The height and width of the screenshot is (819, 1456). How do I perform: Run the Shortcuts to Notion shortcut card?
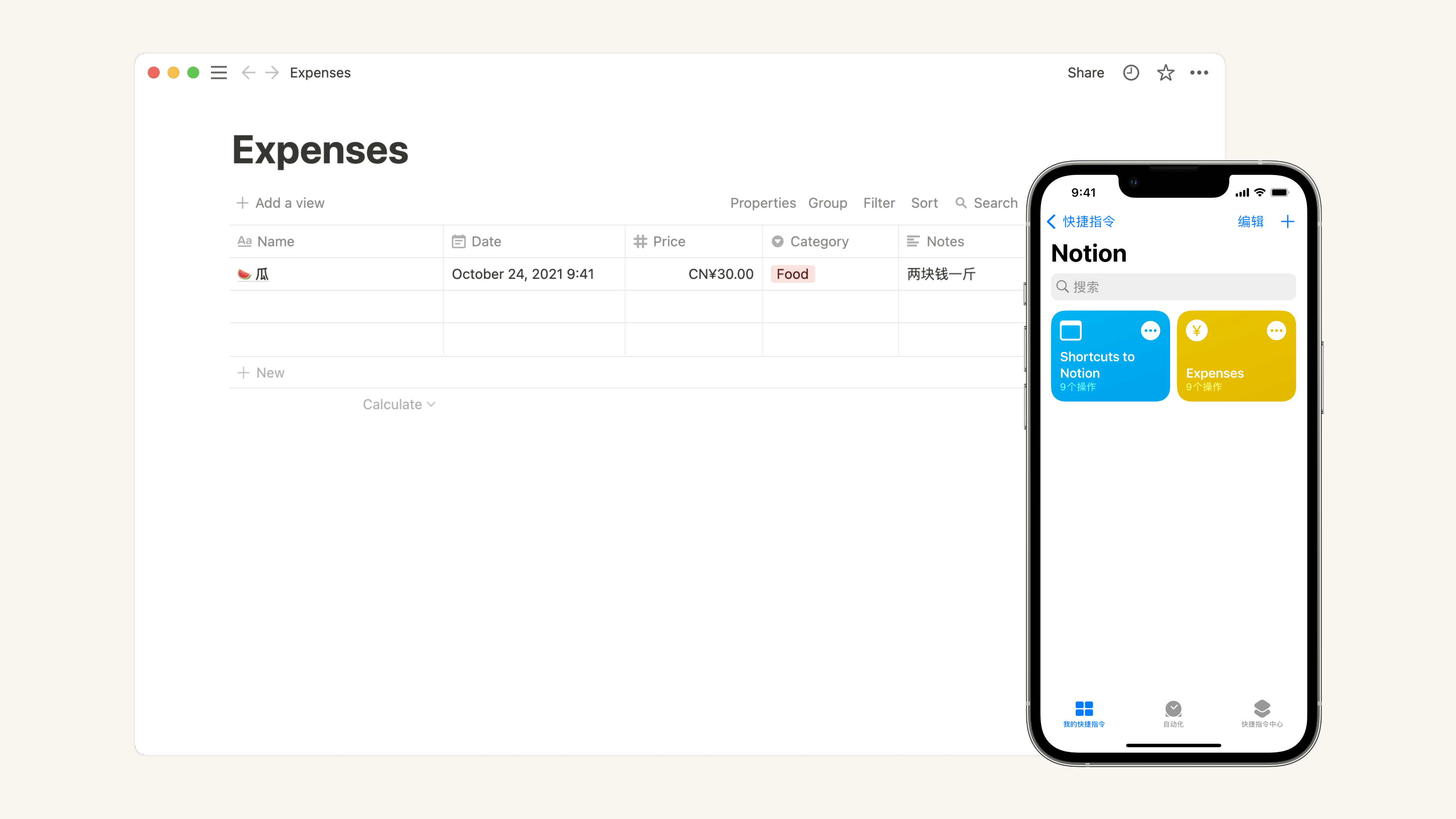click(1109, 356)
